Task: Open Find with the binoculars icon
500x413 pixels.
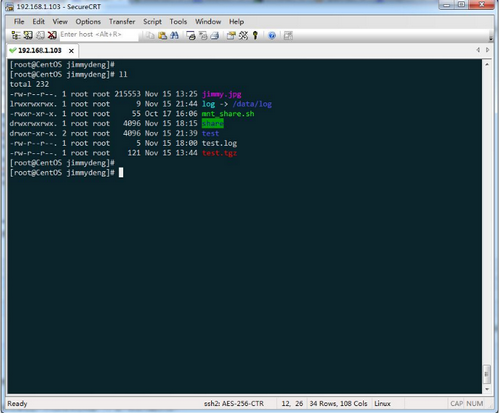Action: pyautogui.click(x=174, y=35)
